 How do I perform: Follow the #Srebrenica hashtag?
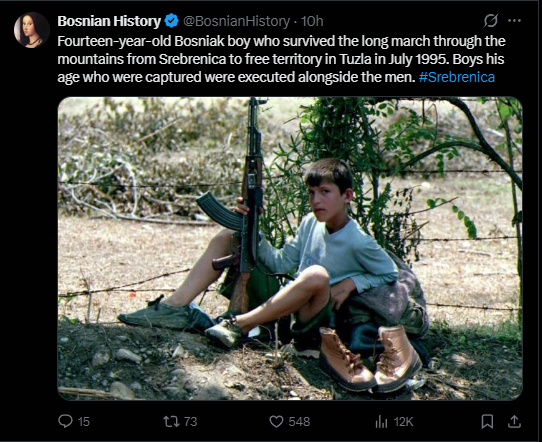click(x=457, y=77)
